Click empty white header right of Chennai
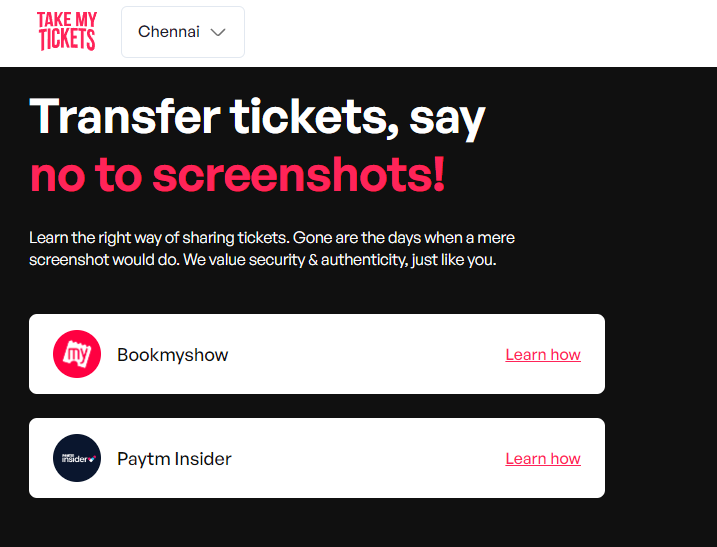This screenshot has width=717, height=547. 480,32
